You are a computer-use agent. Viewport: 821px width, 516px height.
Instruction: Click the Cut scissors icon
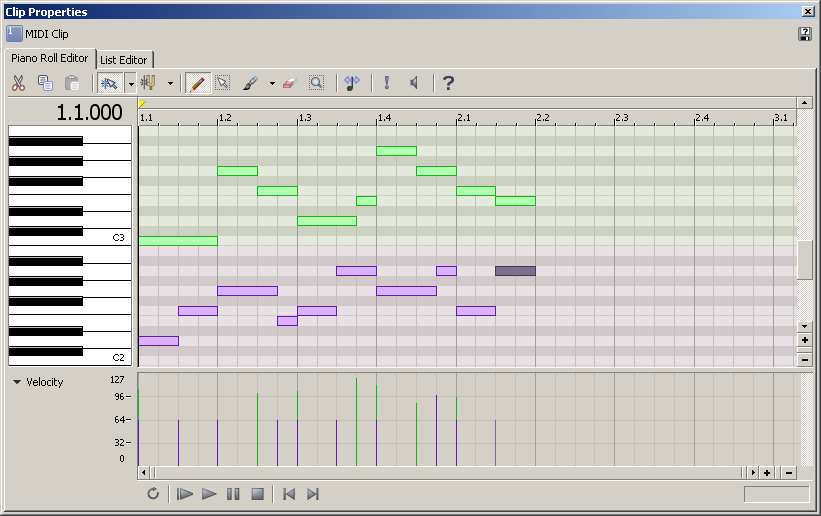tap(18, 83)
